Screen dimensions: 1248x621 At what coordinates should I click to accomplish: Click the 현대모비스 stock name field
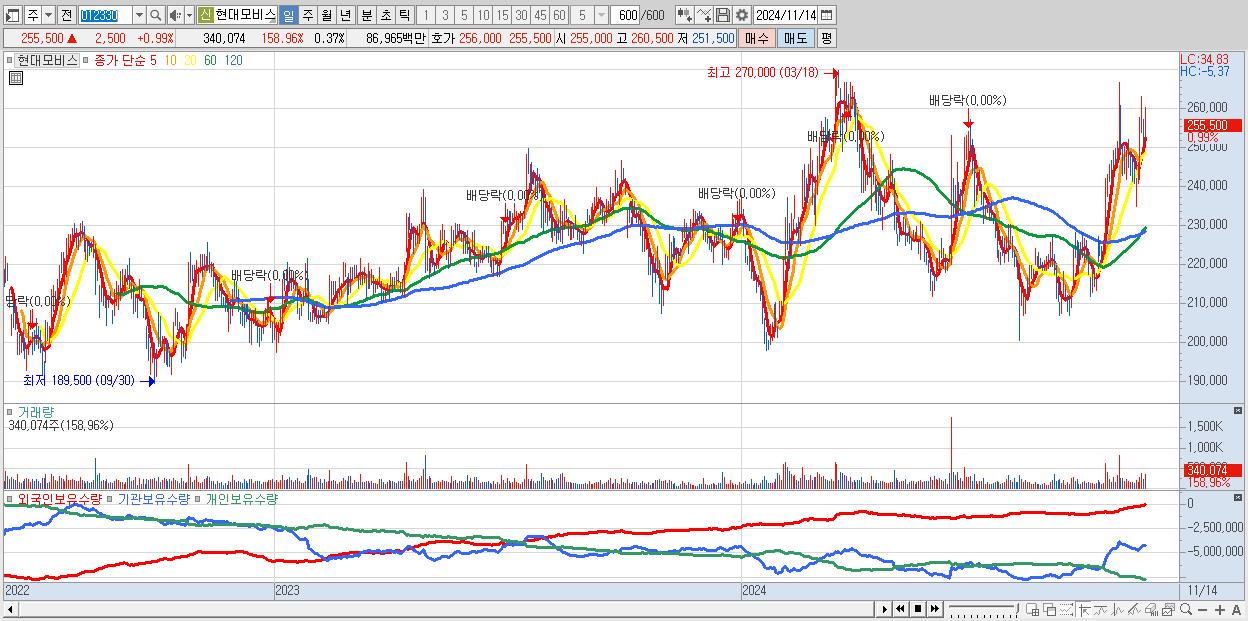coord(245,15)
